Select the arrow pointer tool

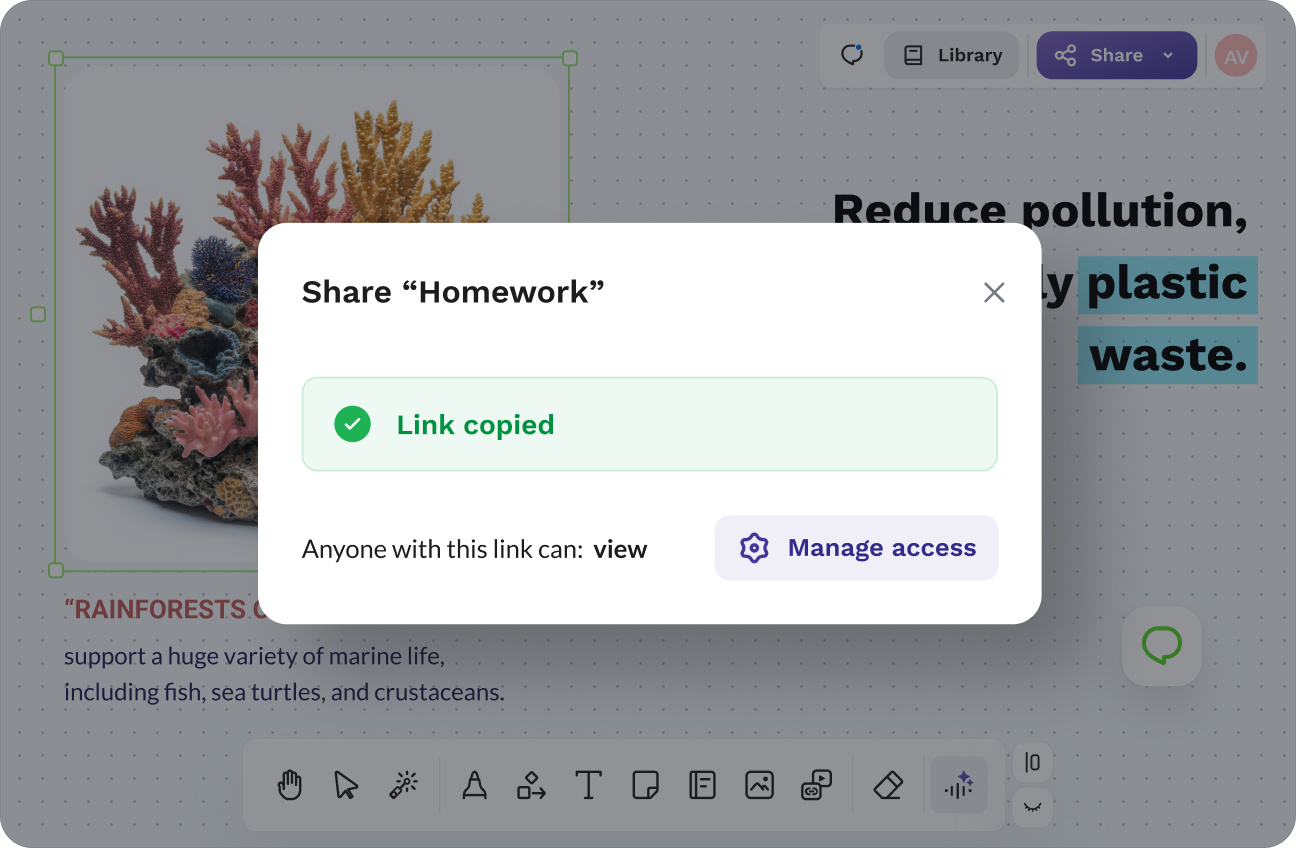[346, 785]
